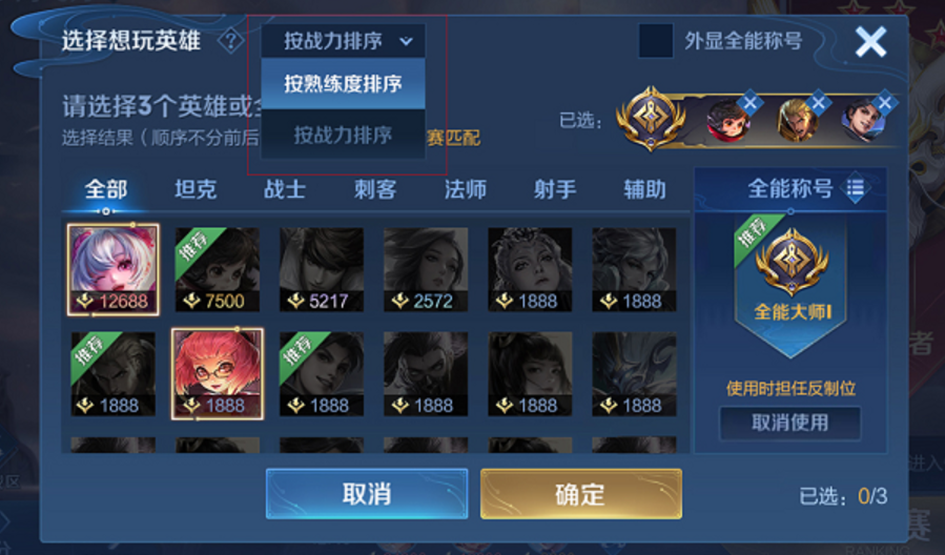Open the 全能称号 list icon
This screenshot has height=555, width=945.
[855, 189]
